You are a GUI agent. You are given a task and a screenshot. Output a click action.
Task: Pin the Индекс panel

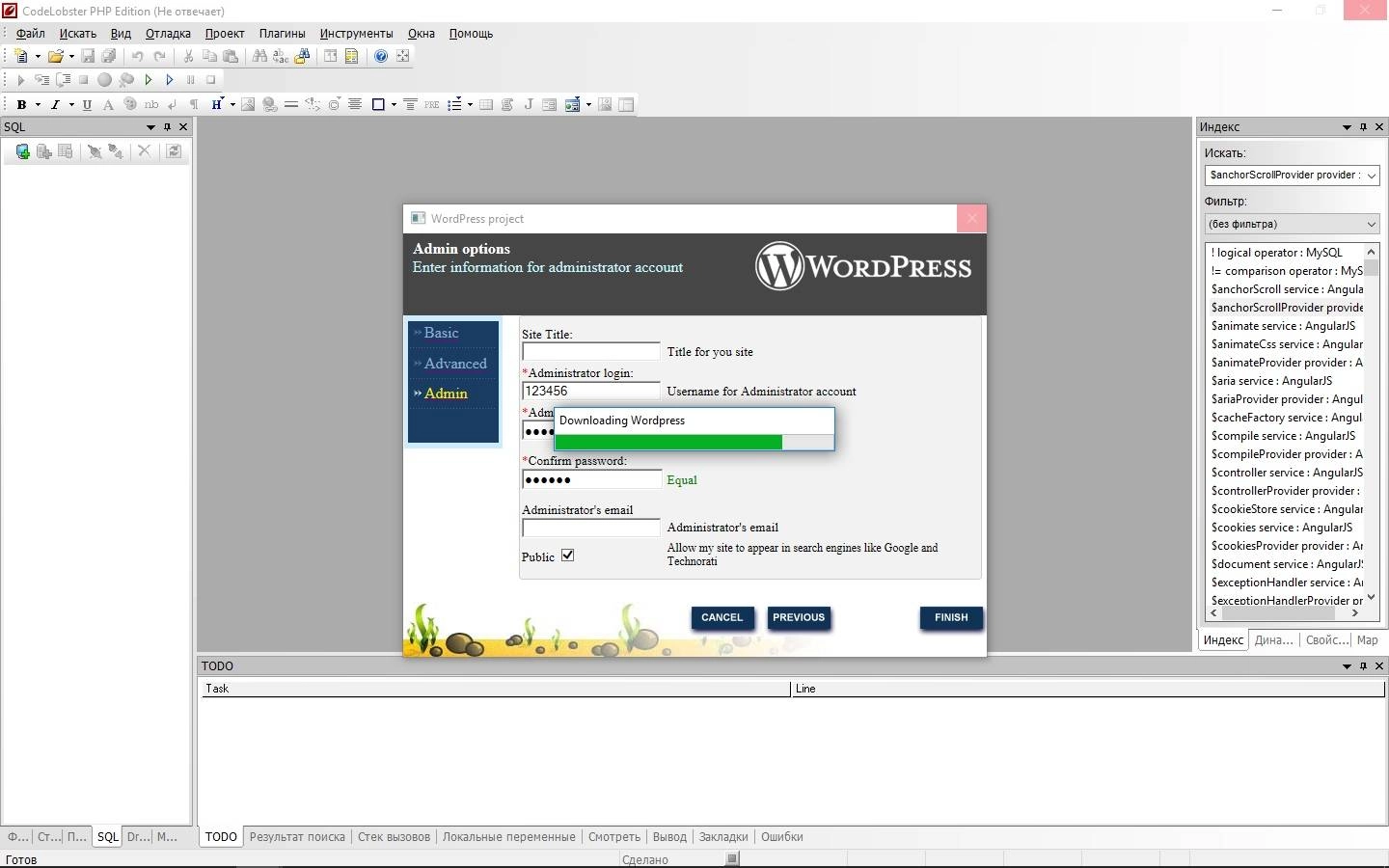point(1363,127)
